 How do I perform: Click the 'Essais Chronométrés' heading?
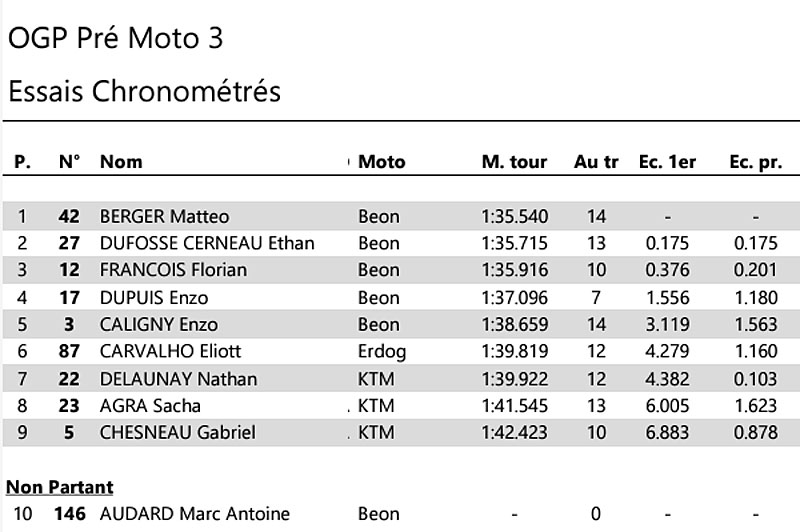(x=144, y=92)
